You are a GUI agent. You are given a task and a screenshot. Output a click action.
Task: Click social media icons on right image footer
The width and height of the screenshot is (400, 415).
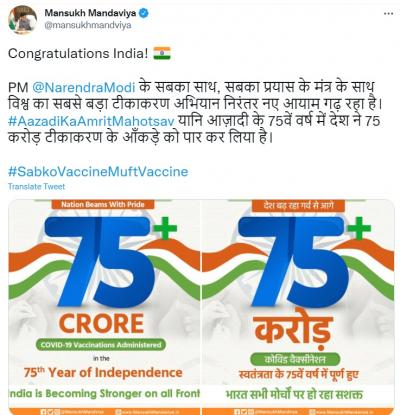point(245,412)
